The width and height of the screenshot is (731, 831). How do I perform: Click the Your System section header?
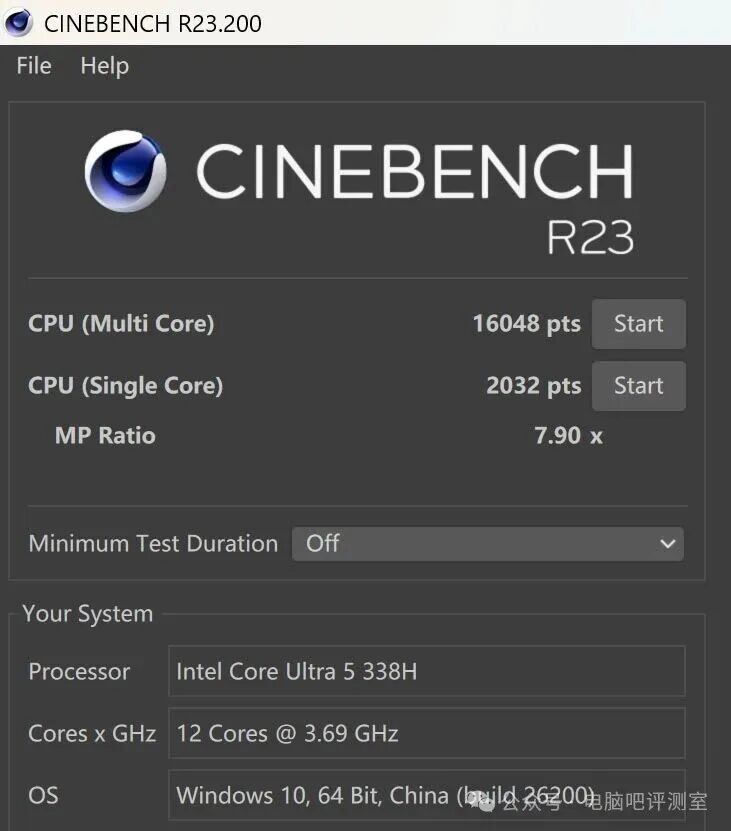click(x=88, y=613)
